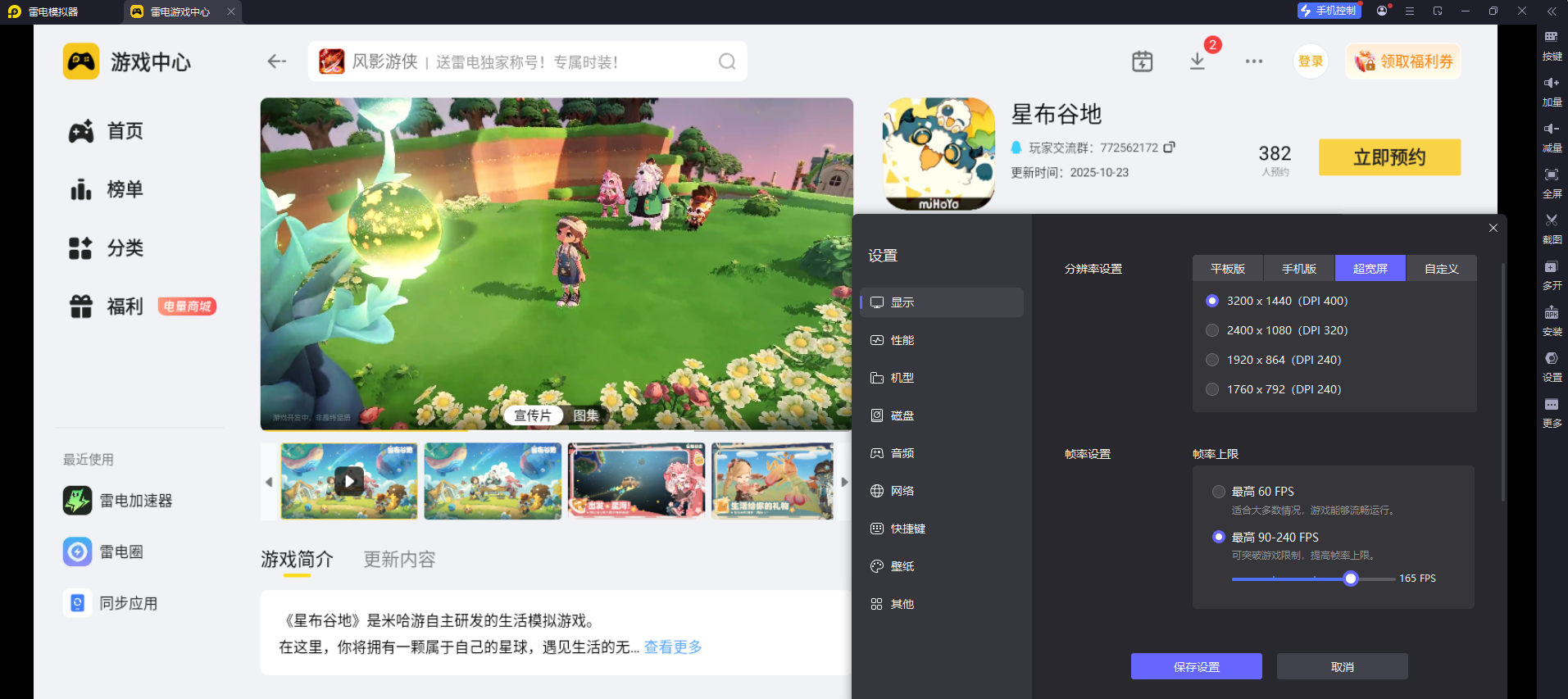
Task: Open 性能 settings section
Action: click(x=942, y=340)
